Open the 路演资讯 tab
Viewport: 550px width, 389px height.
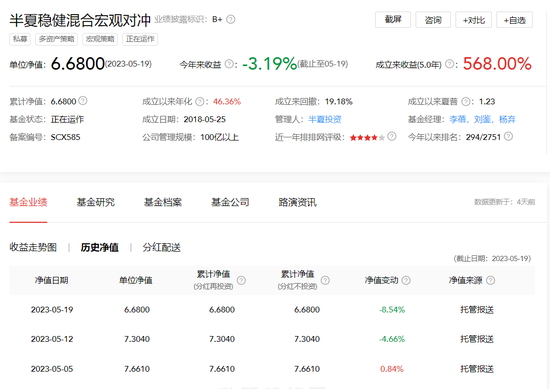297,202
